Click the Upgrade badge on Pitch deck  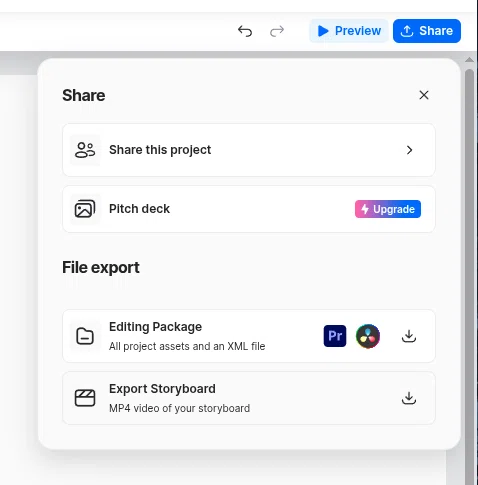pos(388,209)
